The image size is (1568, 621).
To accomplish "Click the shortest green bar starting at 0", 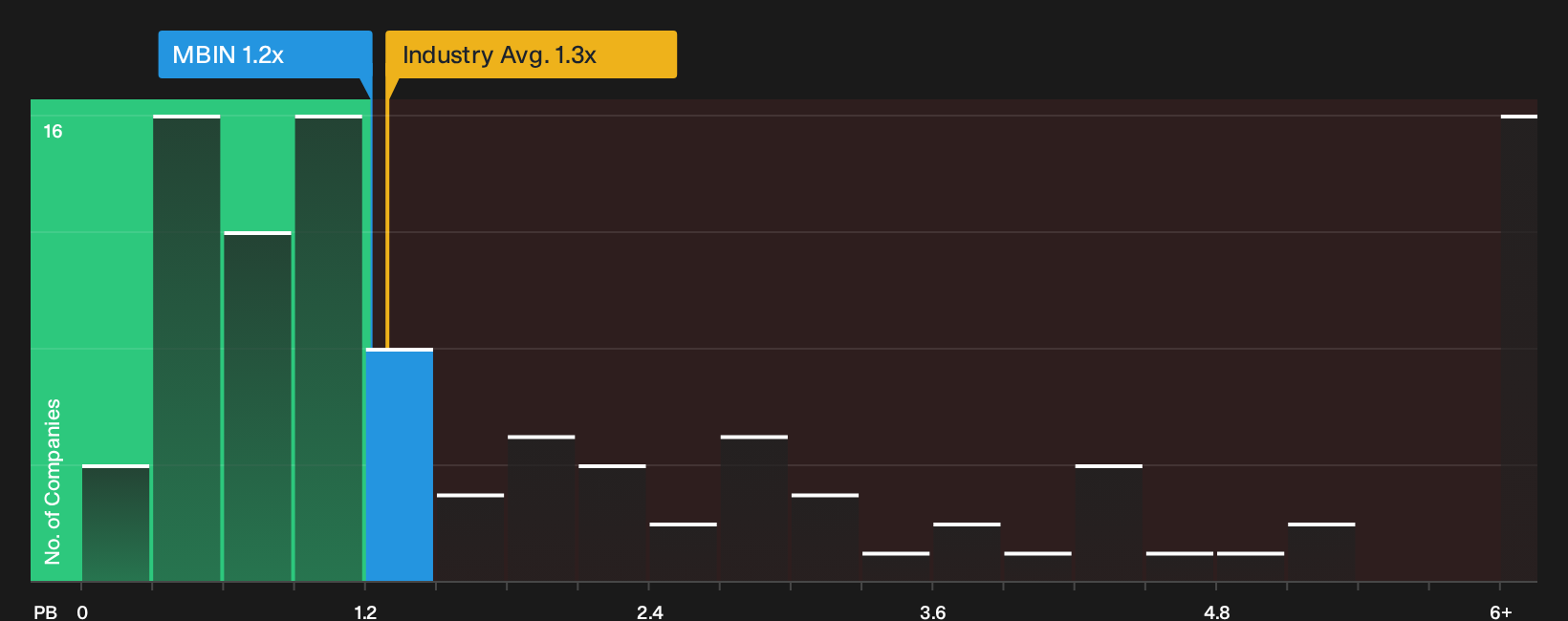I will (116, 524).
